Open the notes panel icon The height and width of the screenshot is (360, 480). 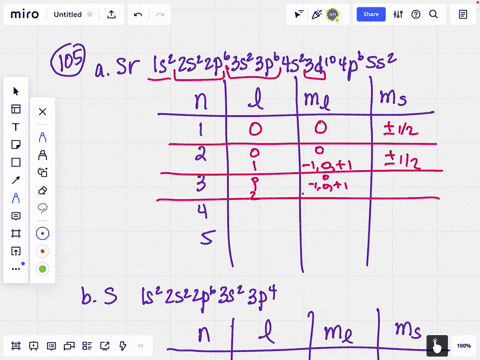pos(463,14)
